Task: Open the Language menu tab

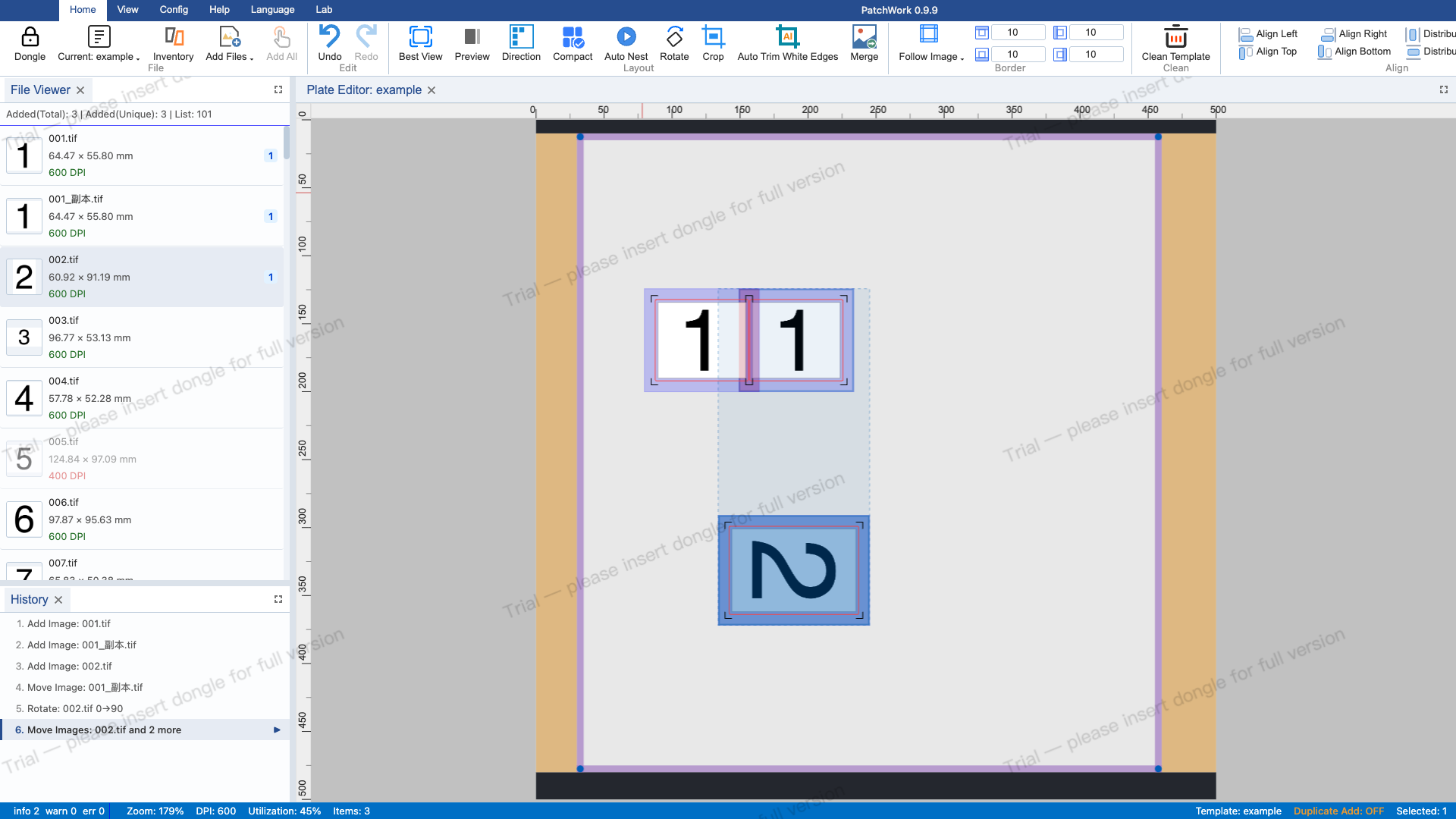Action: pyautogui.click(x=272, y=10)
